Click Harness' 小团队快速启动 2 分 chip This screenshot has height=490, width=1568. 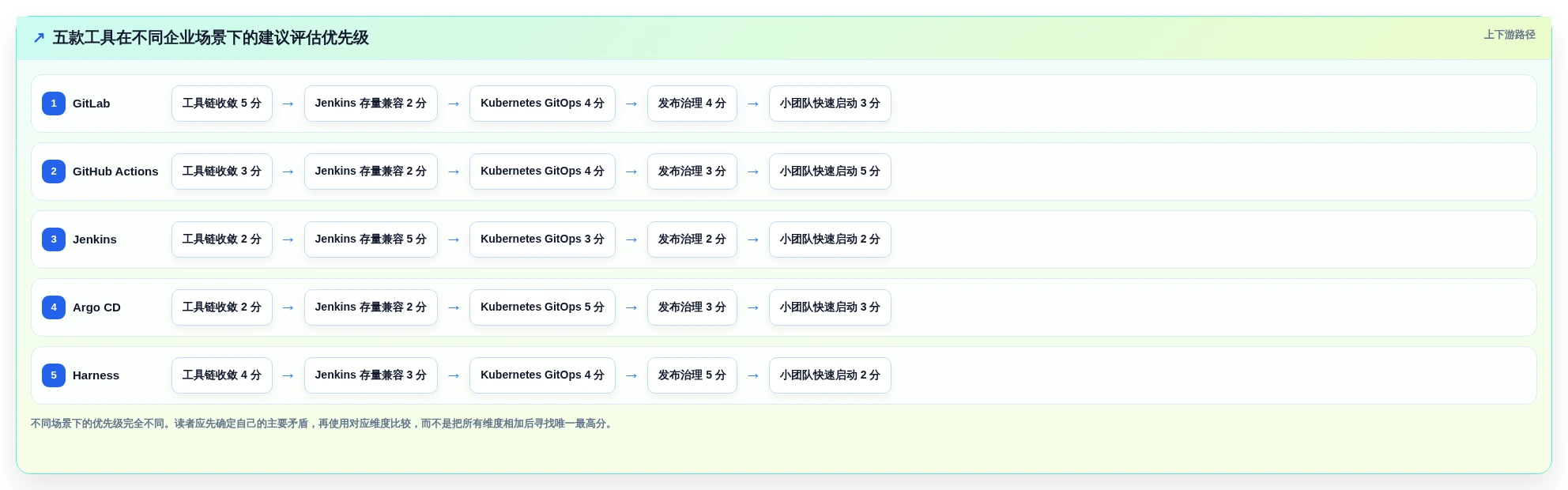(x=830, y=375)
